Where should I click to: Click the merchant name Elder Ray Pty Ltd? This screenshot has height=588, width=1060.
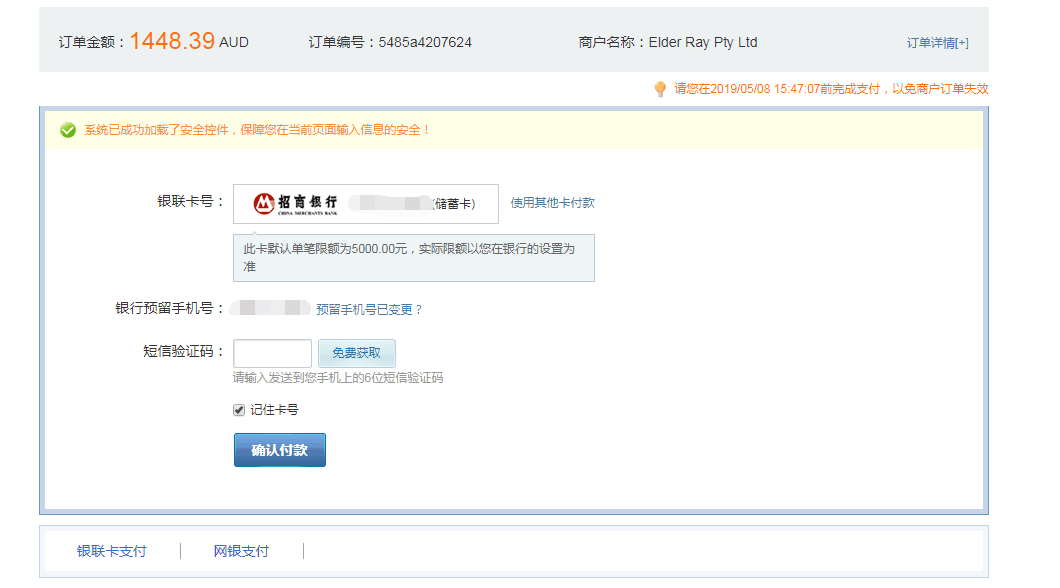click(703, 42)
